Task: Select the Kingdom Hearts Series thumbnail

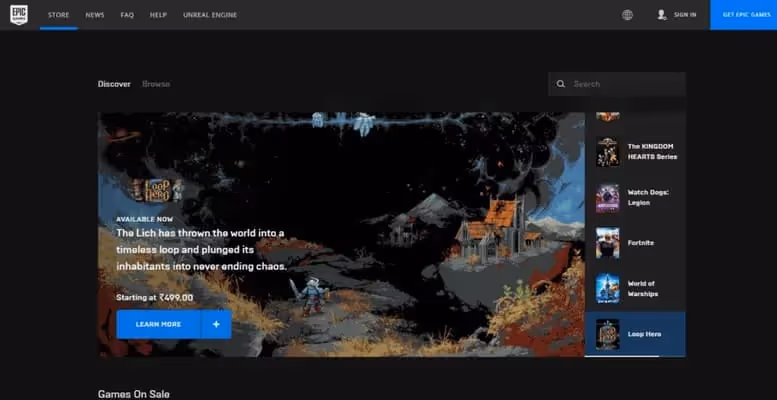Action: pyautogui.click(x=607, y=152)
